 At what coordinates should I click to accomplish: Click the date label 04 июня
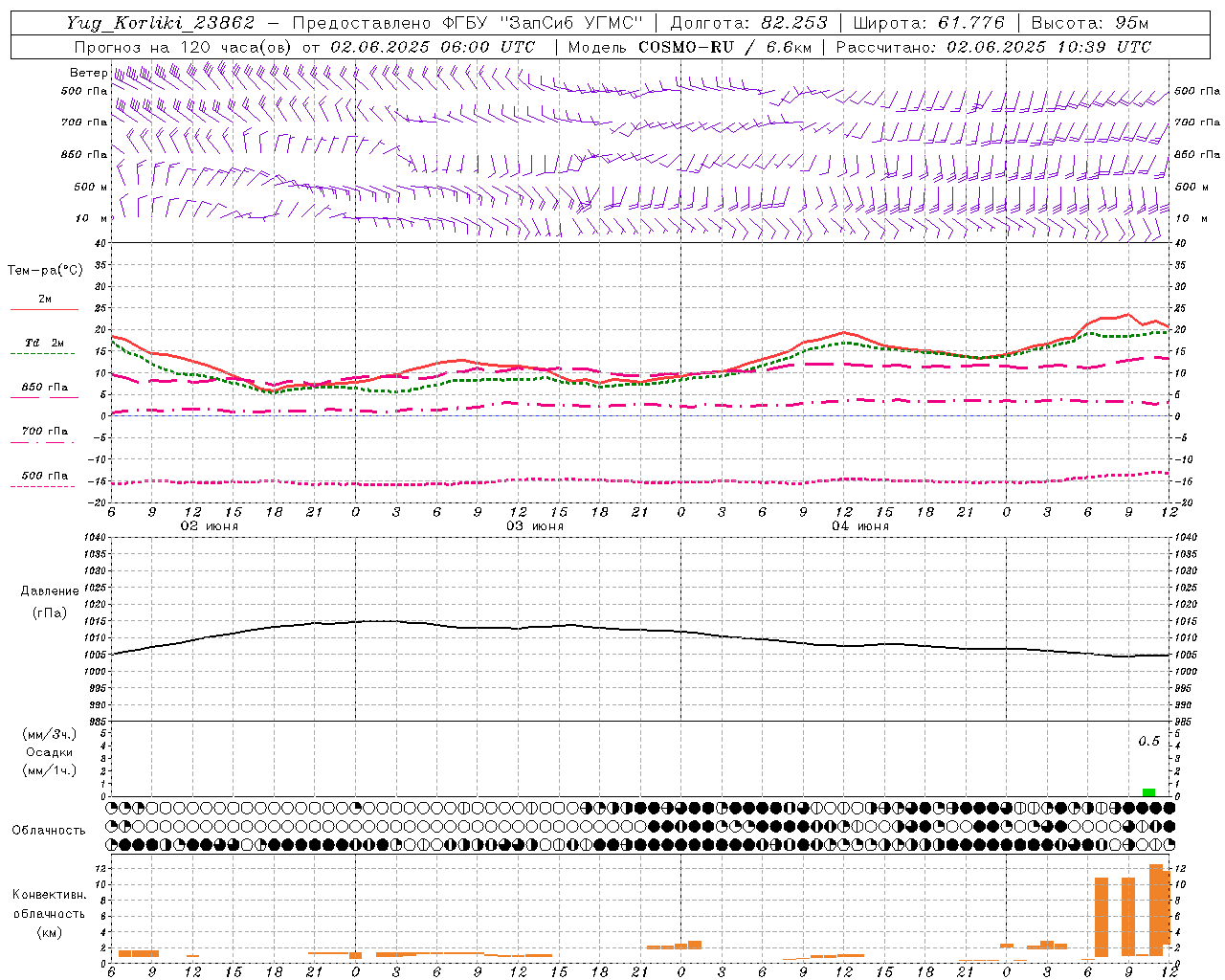point(860,526)
